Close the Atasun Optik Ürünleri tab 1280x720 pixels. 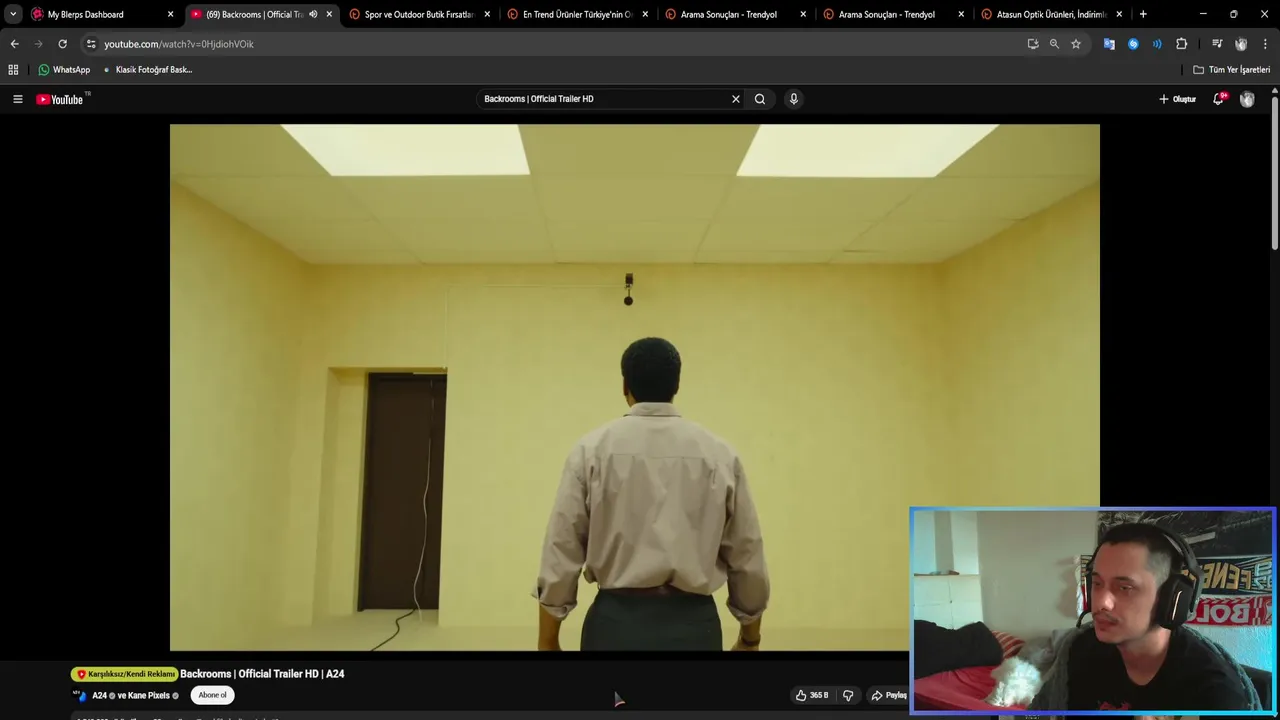pyautogui.click(x=1119, y=14)
